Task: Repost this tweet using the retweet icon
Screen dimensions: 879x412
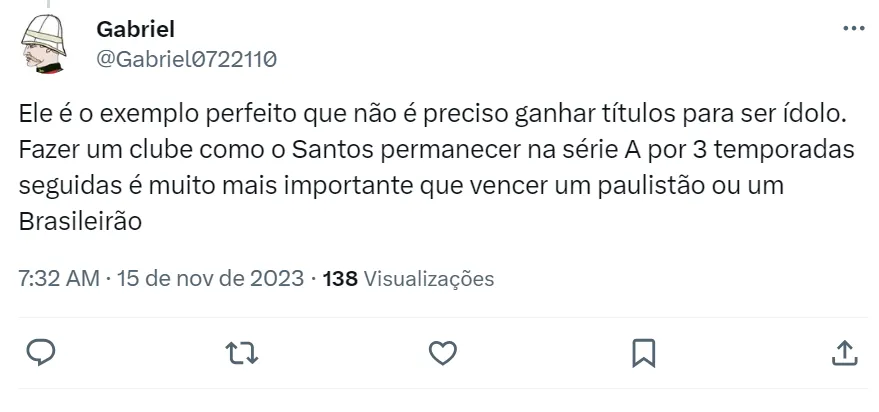Action: coord(240,352)
